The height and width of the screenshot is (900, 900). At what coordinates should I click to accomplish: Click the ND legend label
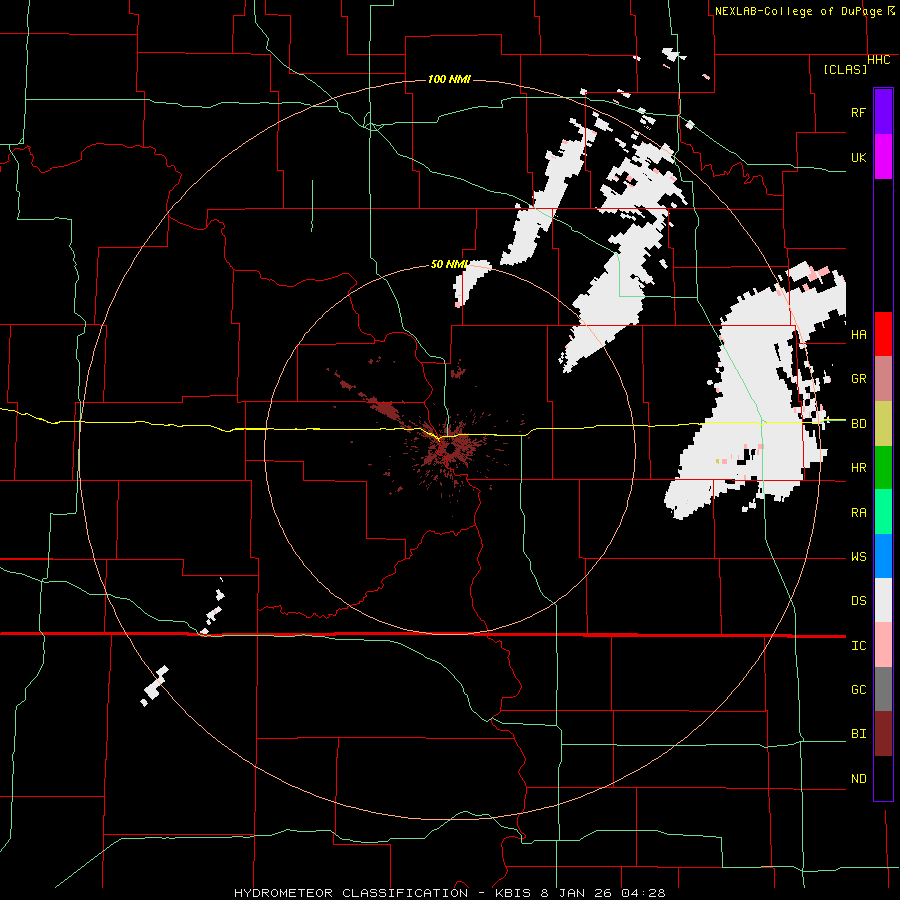[x=859, y=779]
